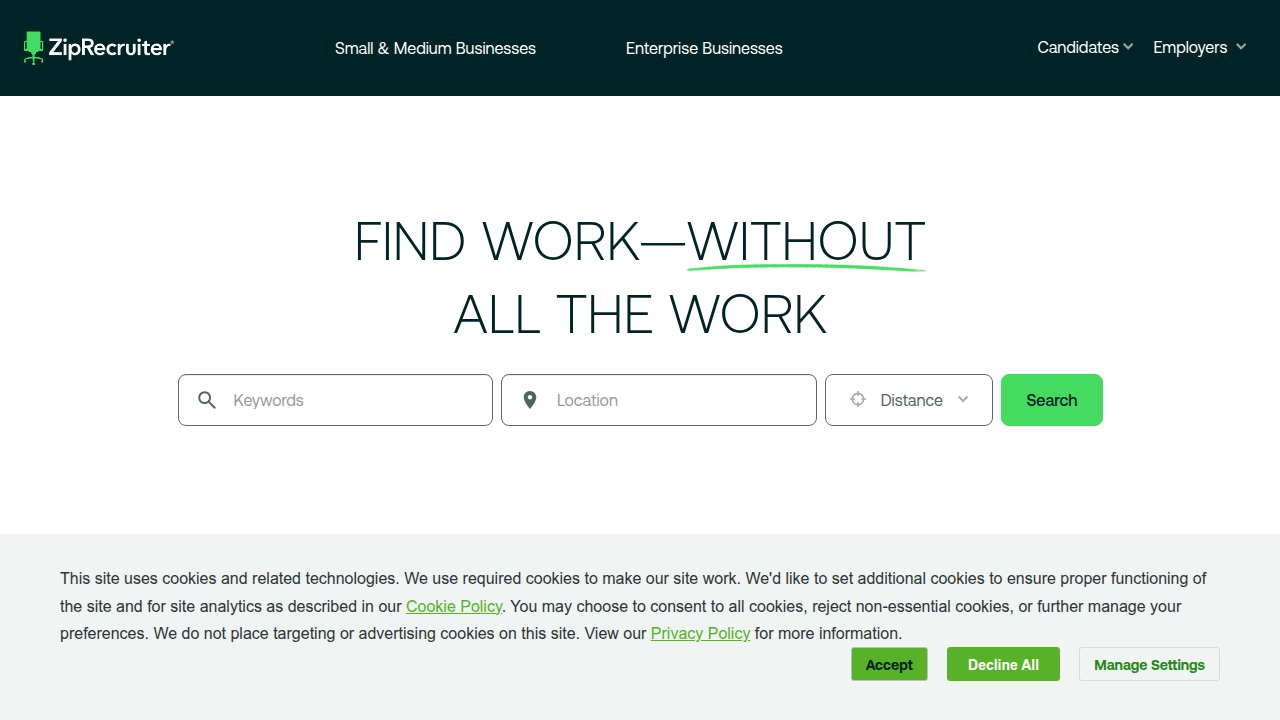Accept all cookies
The height and width of the screenshot is (720, 1280).
889,665
